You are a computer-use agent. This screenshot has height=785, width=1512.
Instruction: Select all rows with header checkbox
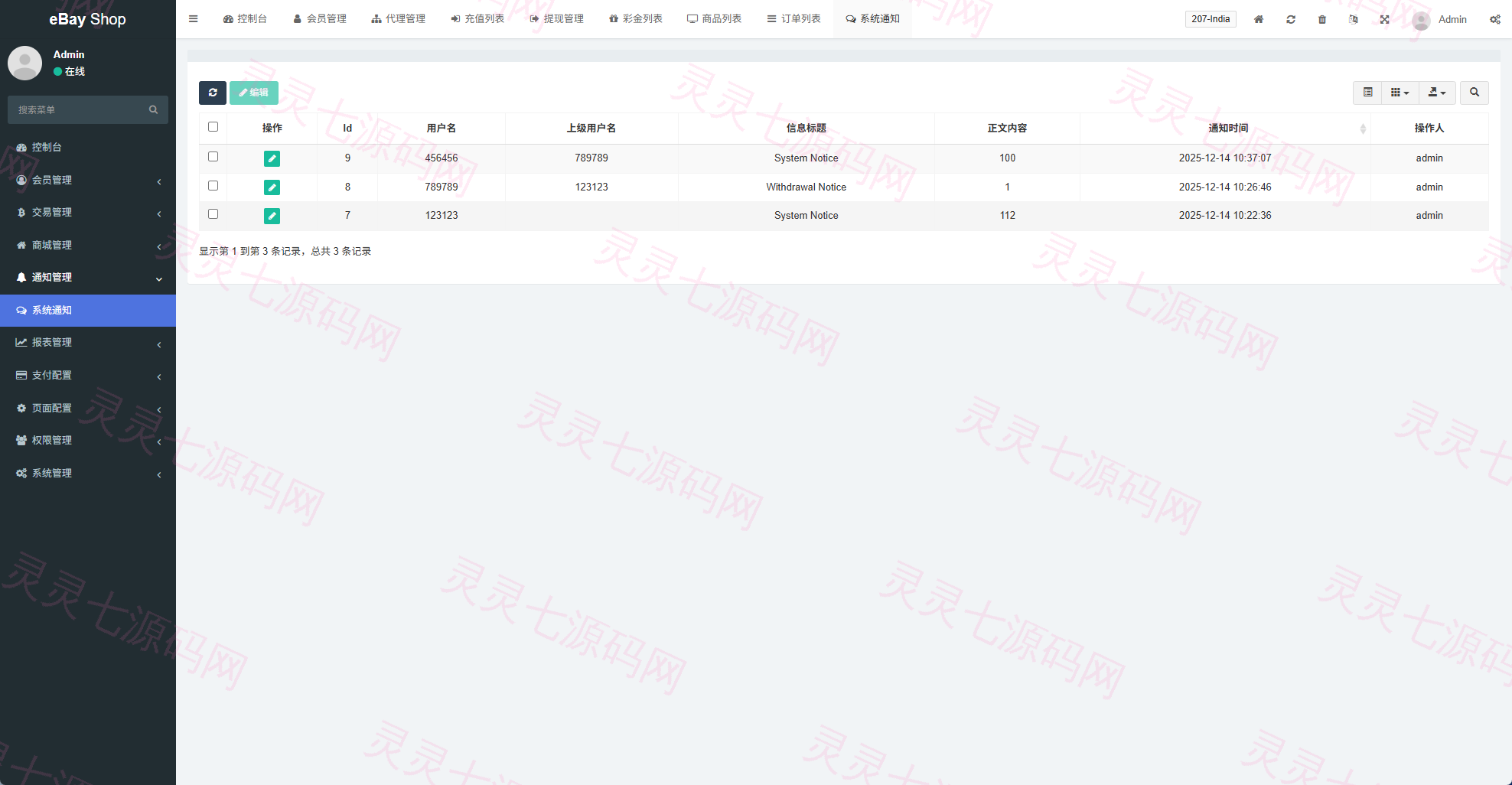coord(213,127)
